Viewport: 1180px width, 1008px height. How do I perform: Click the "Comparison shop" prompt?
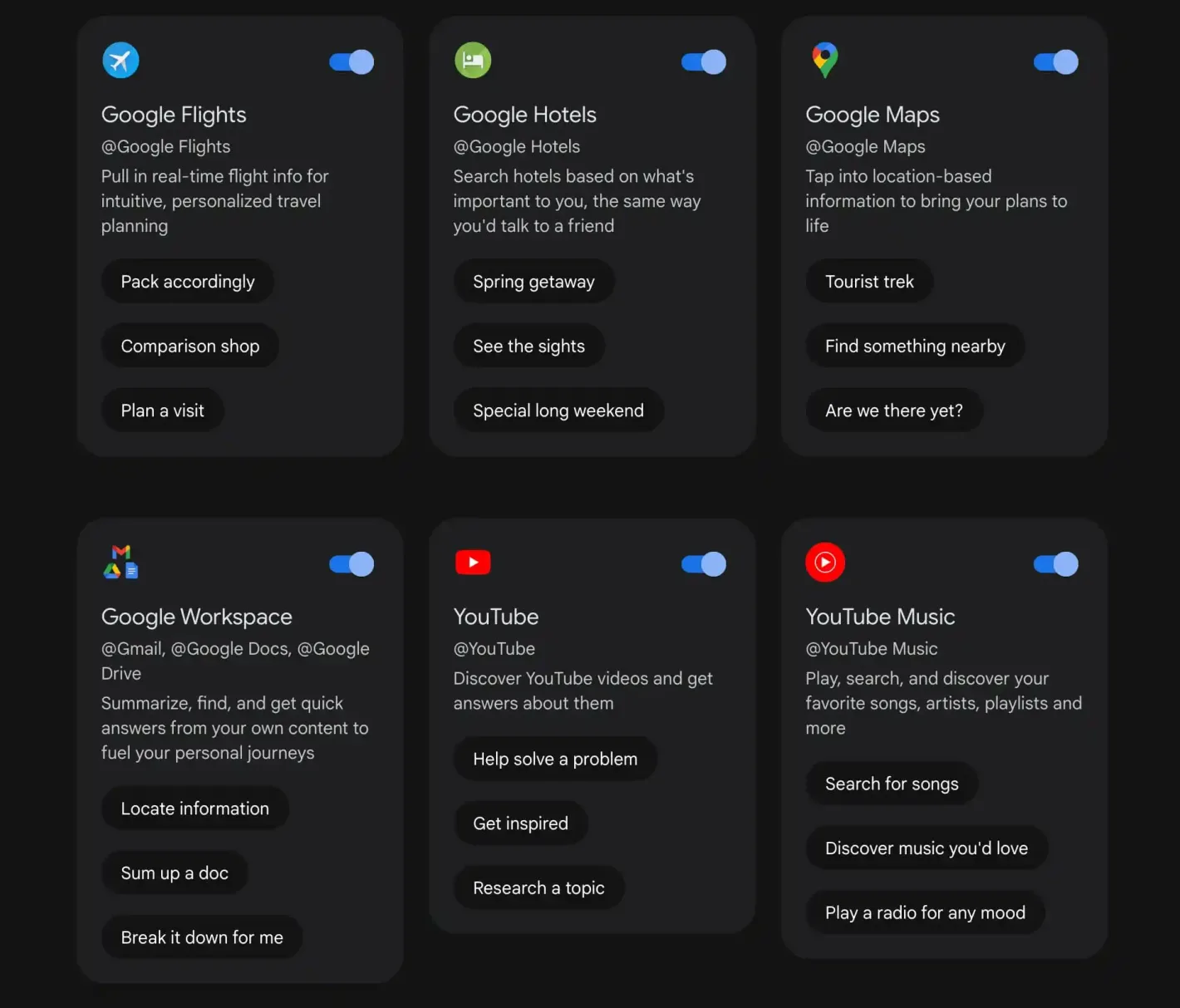[x=190, y=346]
